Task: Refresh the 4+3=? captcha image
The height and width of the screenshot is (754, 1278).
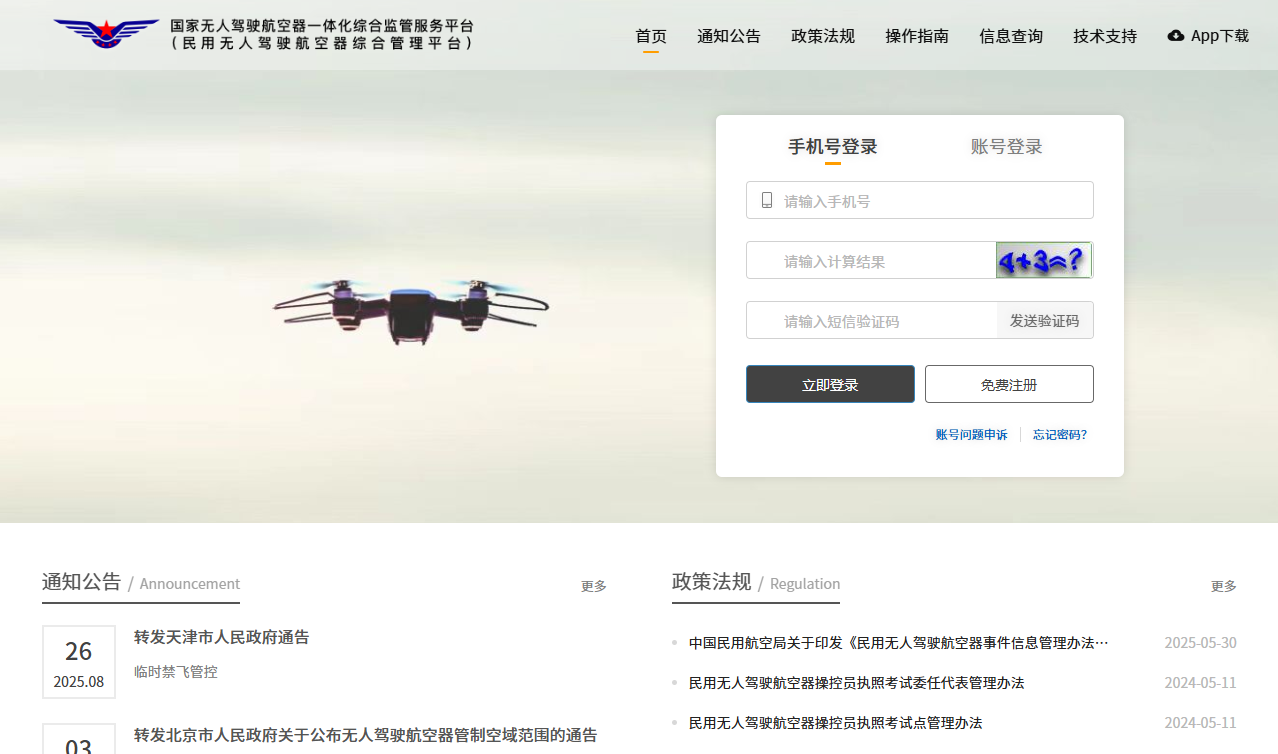Action: click(x=1043, y=260)
